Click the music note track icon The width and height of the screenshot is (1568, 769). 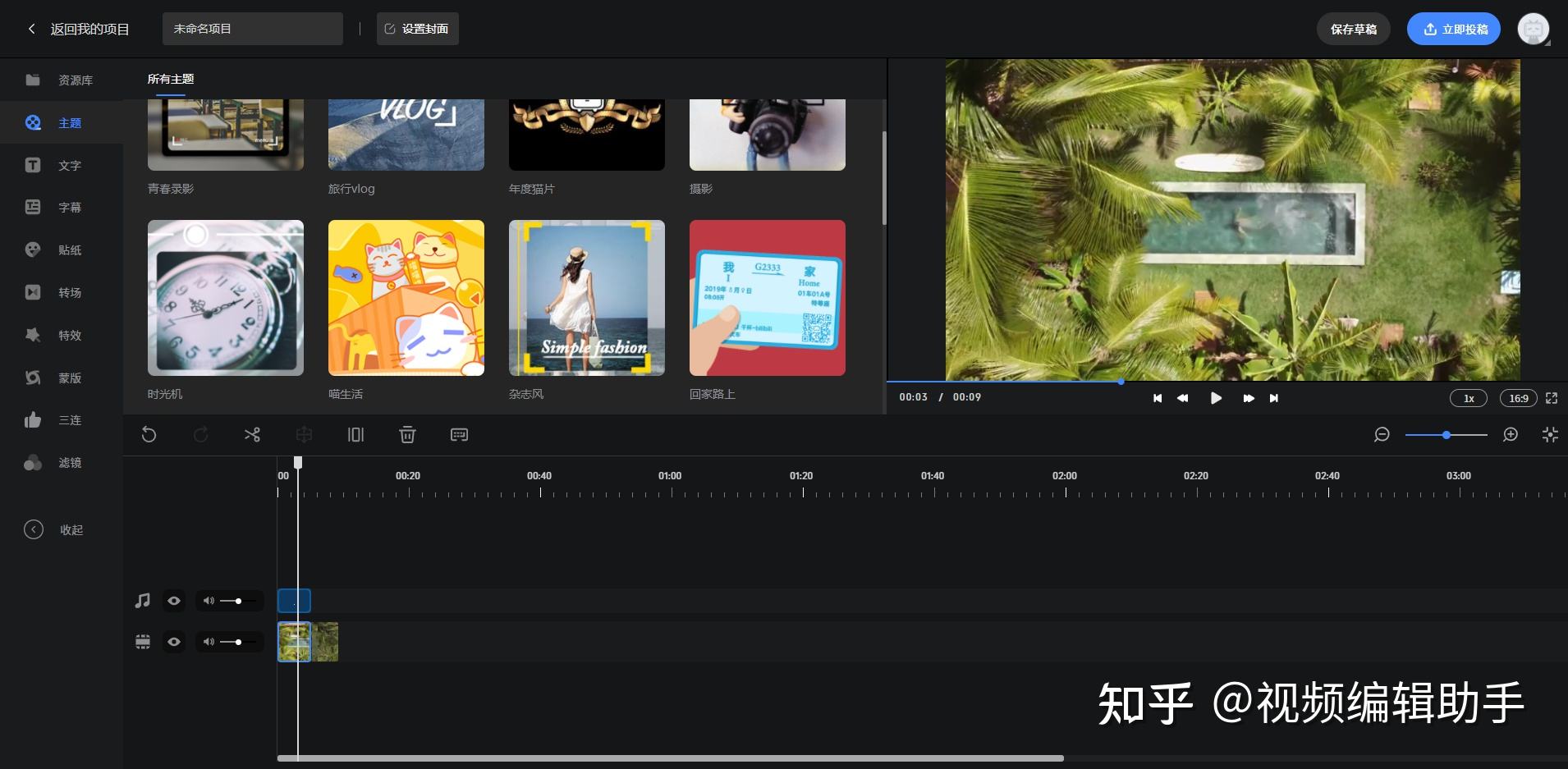point(143,601)
